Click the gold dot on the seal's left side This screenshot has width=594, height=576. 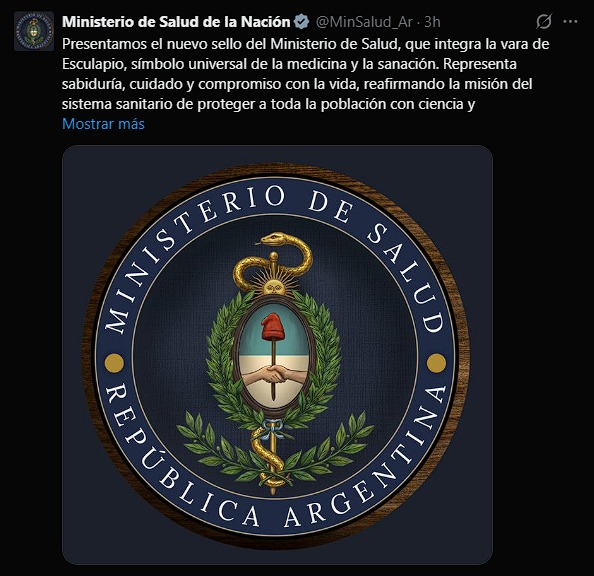114,363
